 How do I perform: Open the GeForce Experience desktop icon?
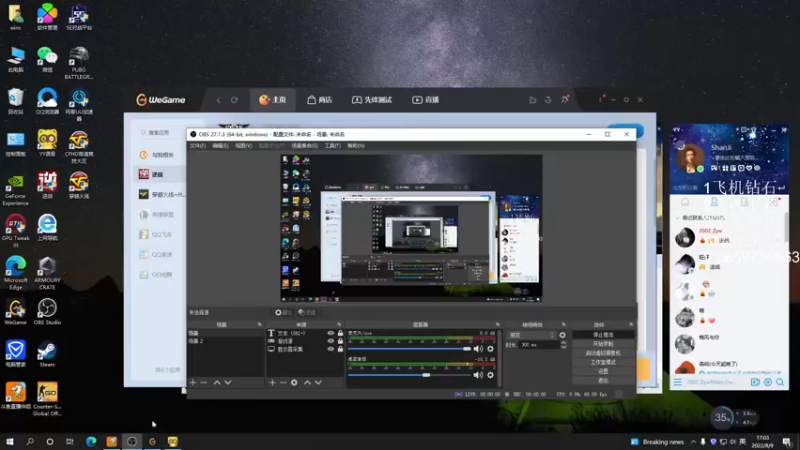point(15,190)
